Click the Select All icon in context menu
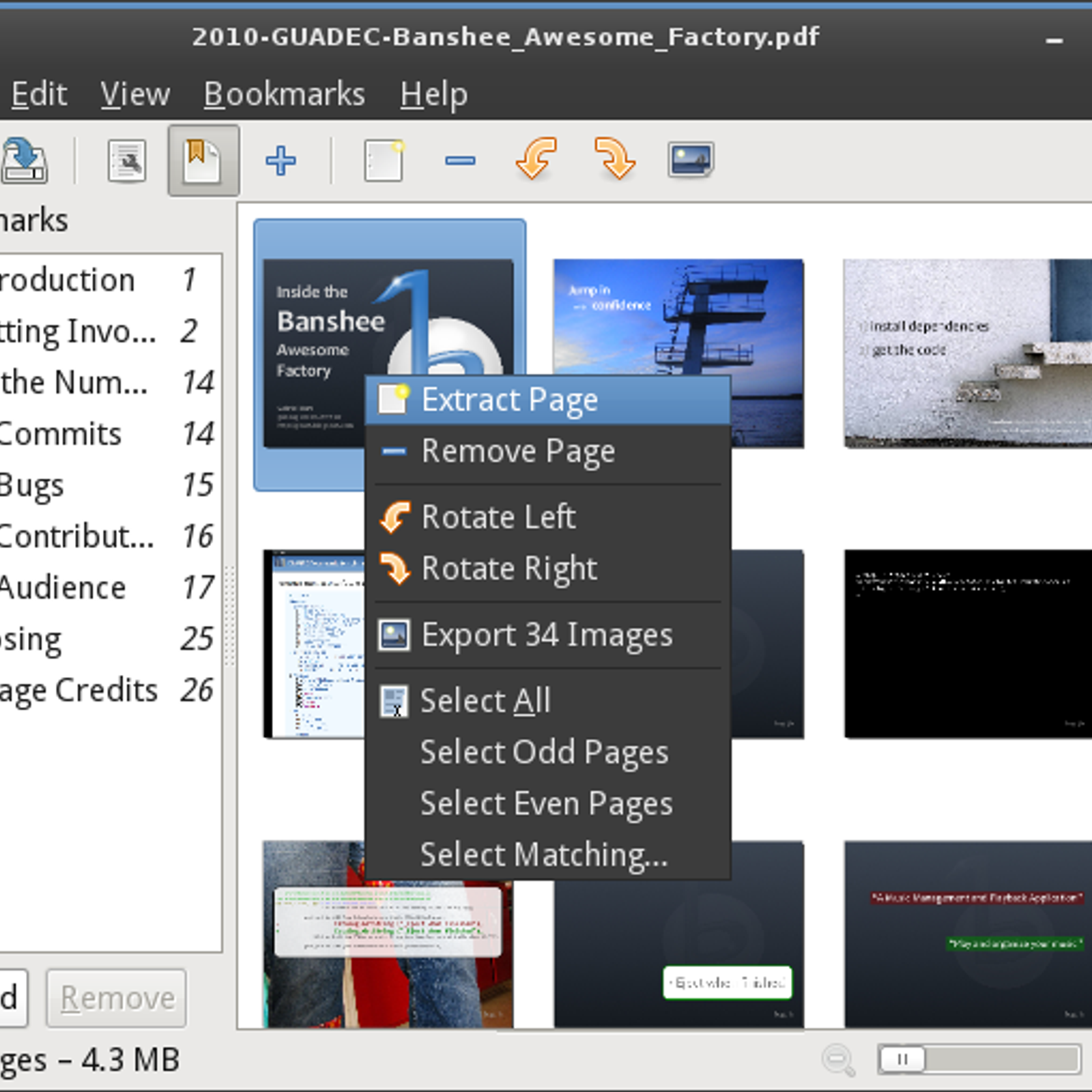This screenshot has height=1092, width=1092. 394,702
